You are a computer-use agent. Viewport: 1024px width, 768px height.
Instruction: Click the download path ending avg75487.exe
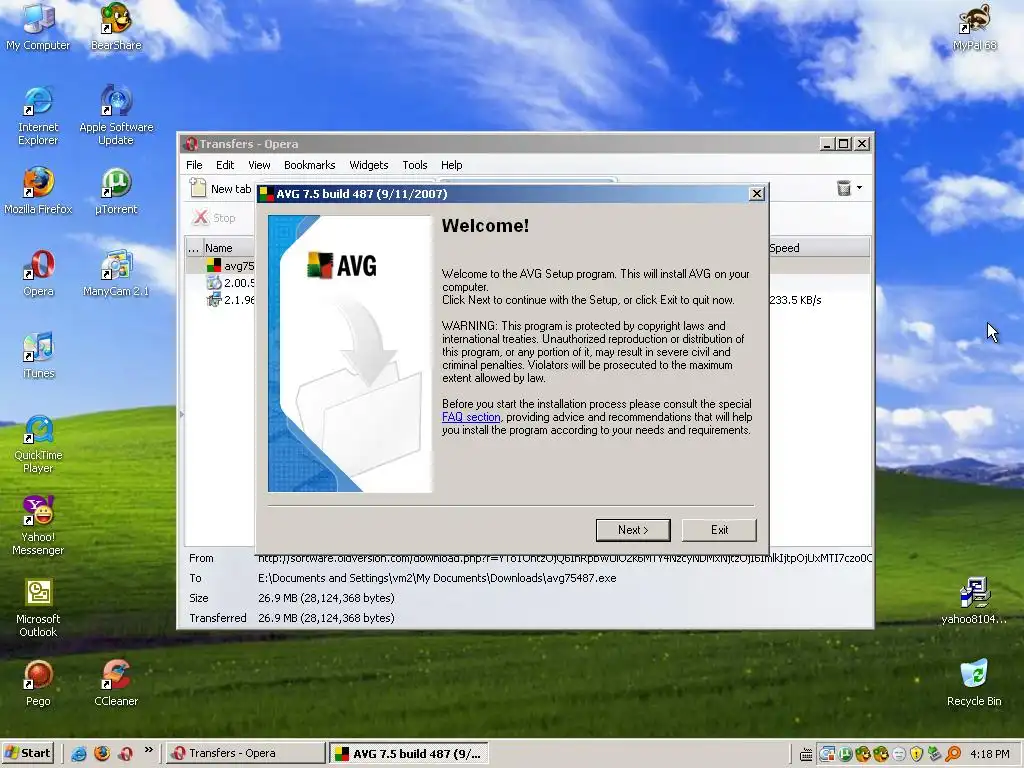[437, 578]
